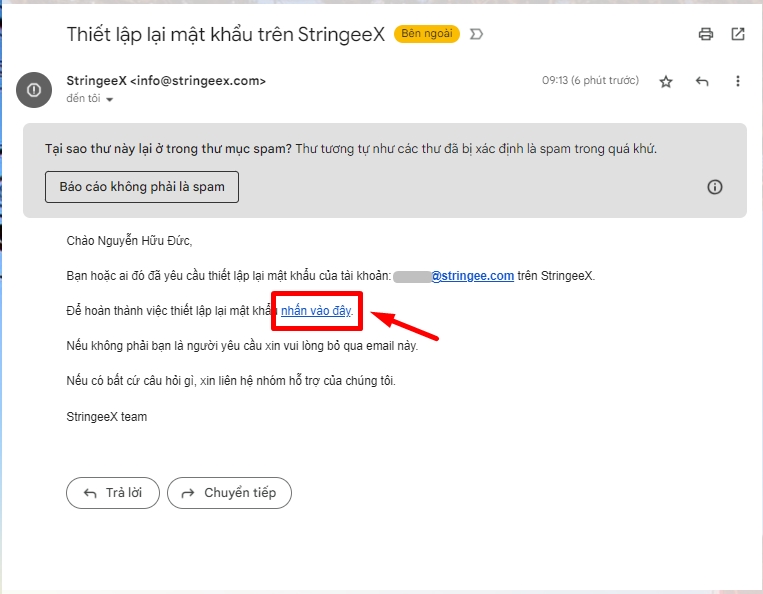
Task: Expand recipient details arrow next to "đến tôi"
Action: pos(110,100)
